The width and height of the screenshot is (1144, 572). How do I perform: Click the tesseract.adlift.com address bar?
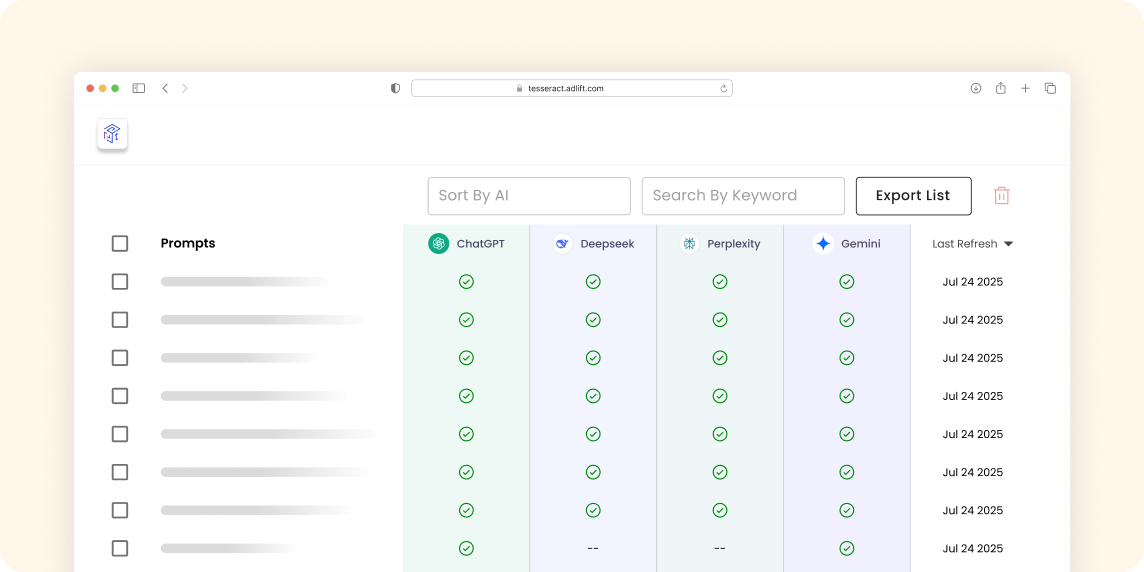(x=571, y=88)
